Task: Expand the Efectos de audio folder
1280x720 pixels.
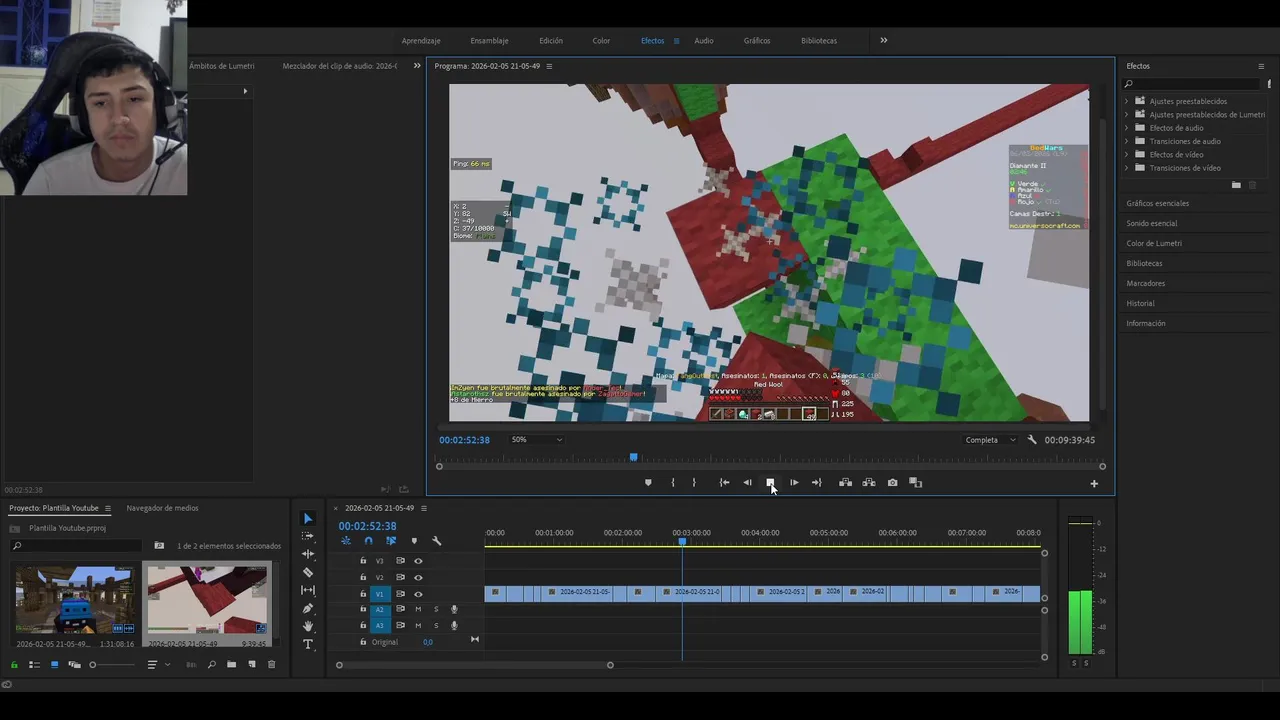Action: (1127, 128)
